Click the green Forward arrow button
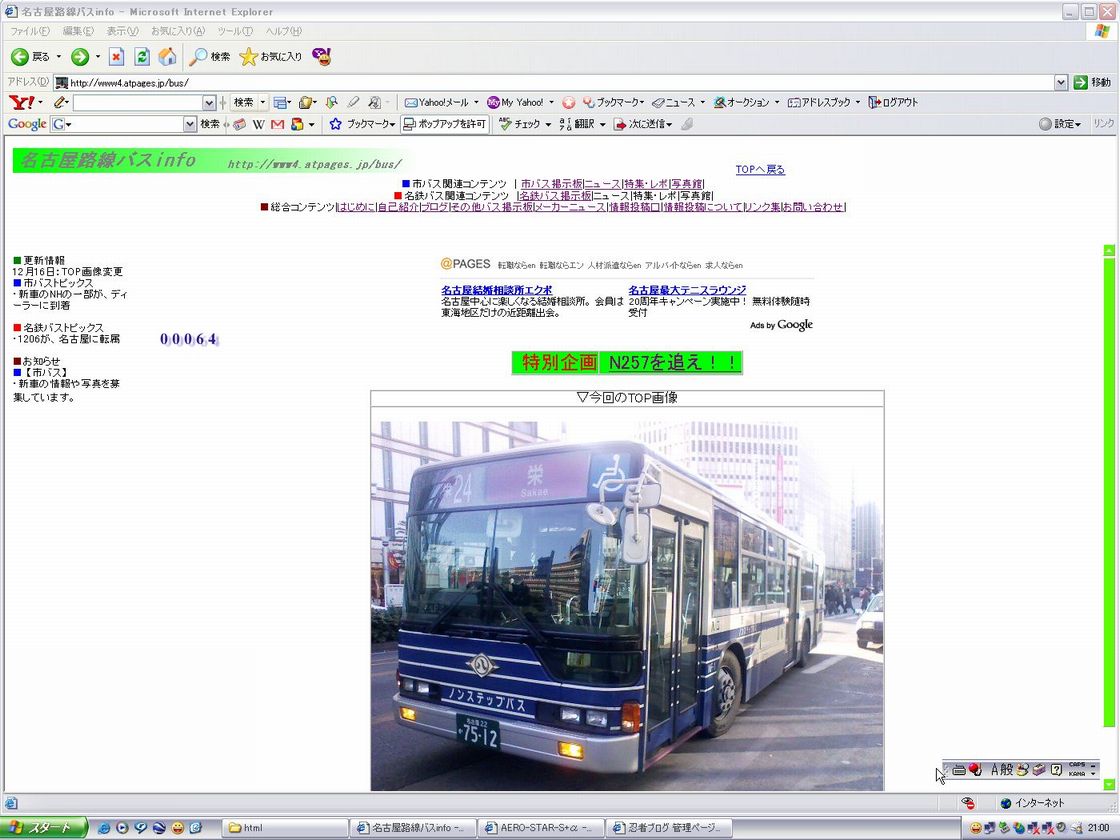The height and width of the screenshot is (840, 1120). coord(80,56)
